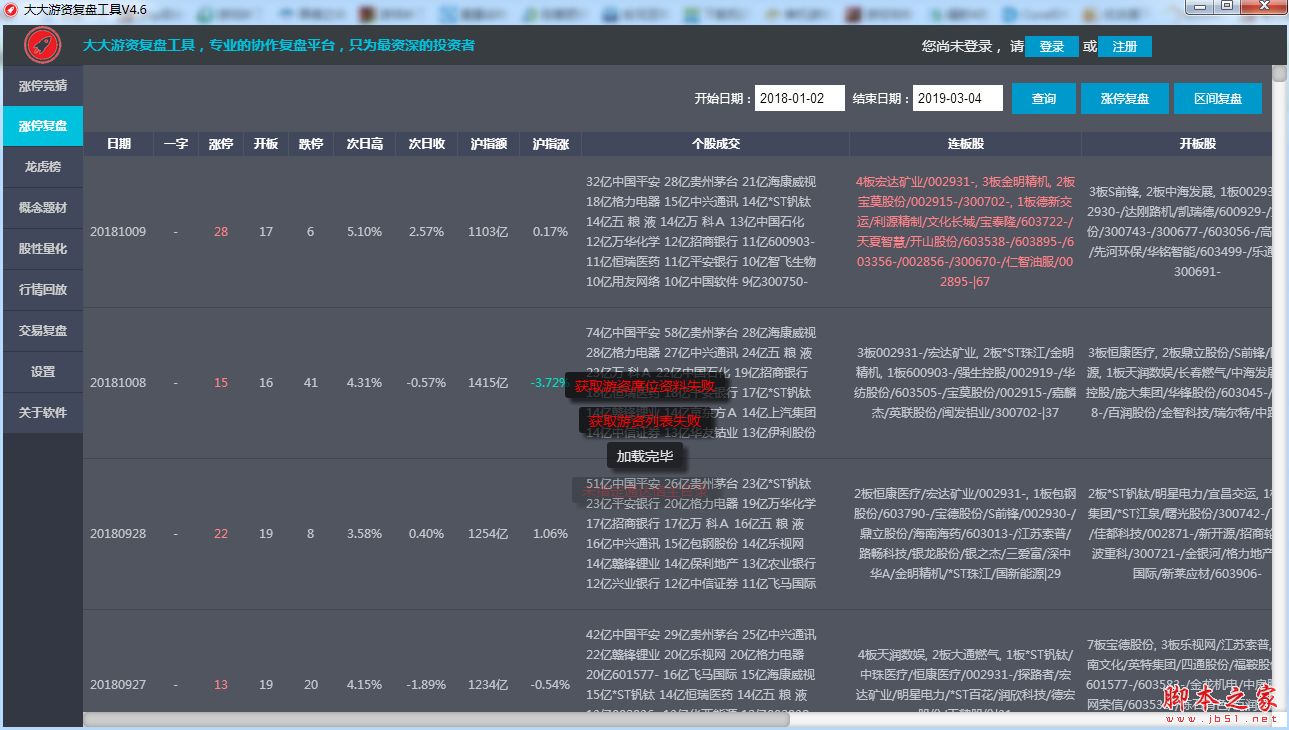Click the 区间复盘 button

point(1217,99)
